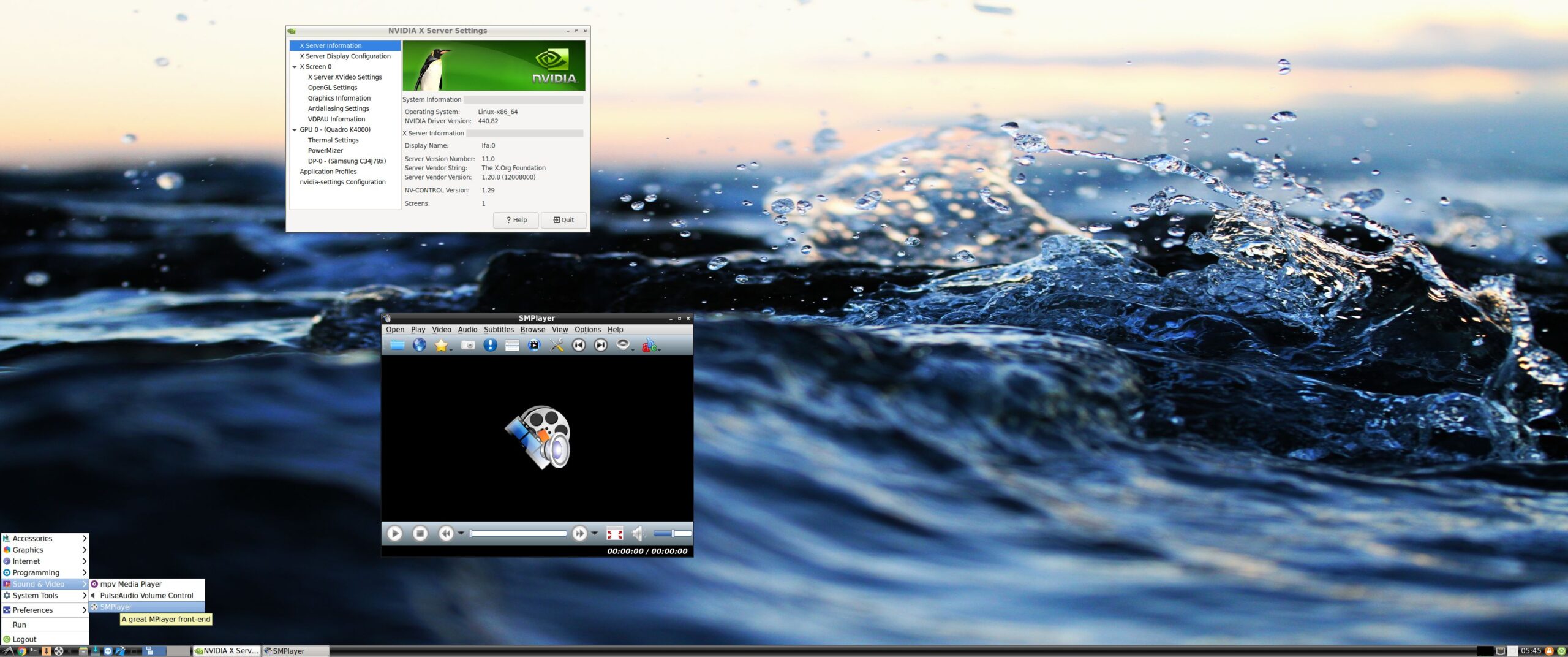Switch to SMPlayer from the taskbar
This screenshot has width=1568, height=657.
click(x=295, y=651)
